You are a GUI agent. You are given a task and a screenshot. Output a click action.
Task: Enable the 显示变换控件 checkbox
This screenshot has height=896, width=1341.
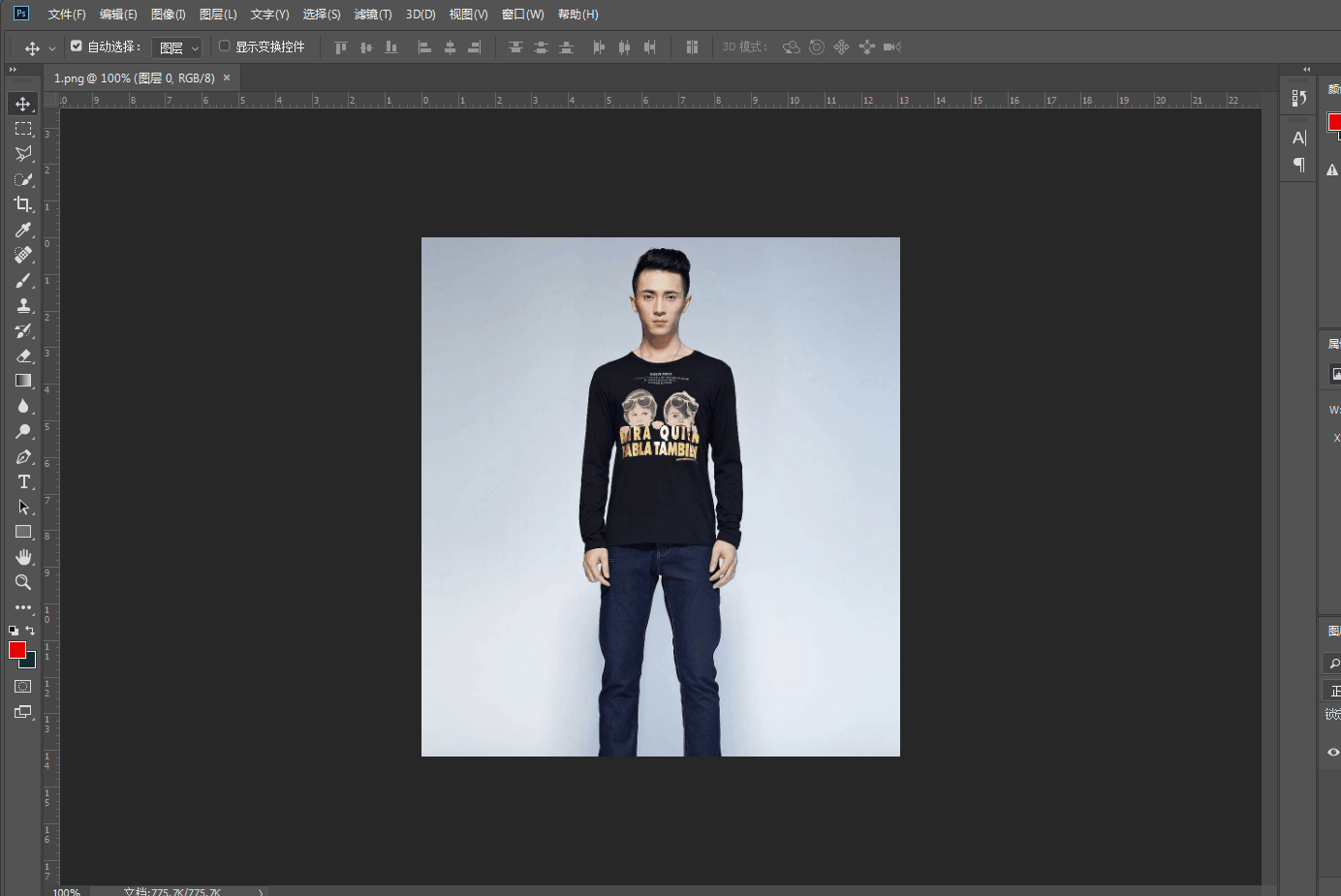pos(225,46)
